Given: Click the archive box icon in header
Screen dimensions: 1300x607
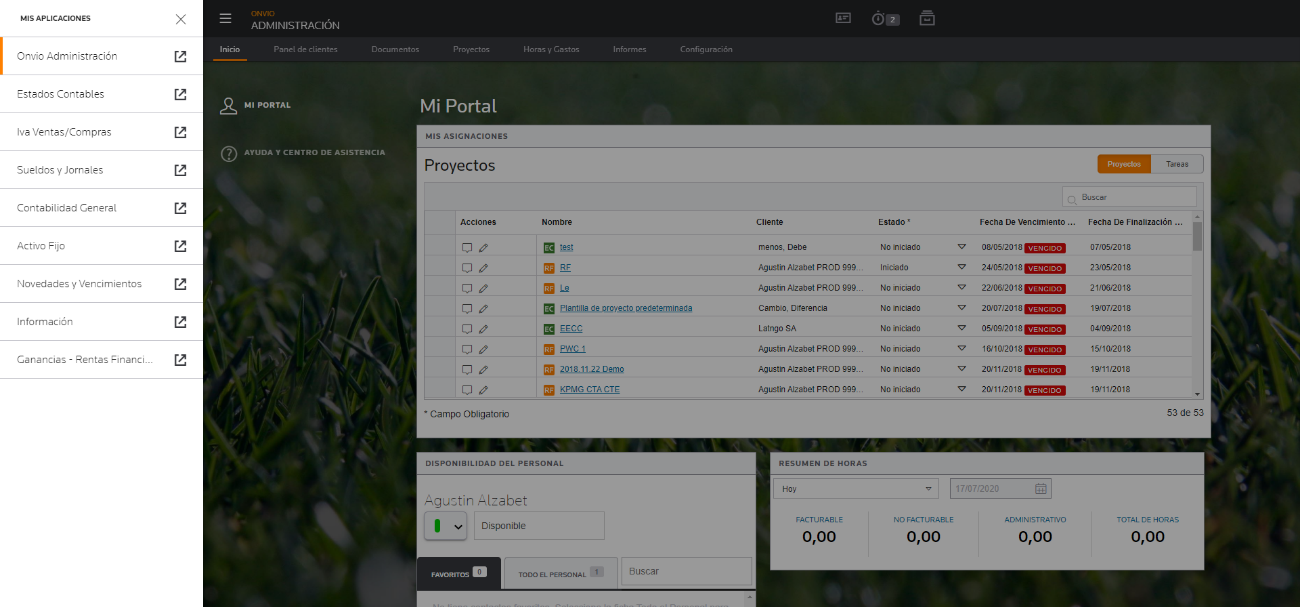Looking at the screenshot, I should coord(927,18).
